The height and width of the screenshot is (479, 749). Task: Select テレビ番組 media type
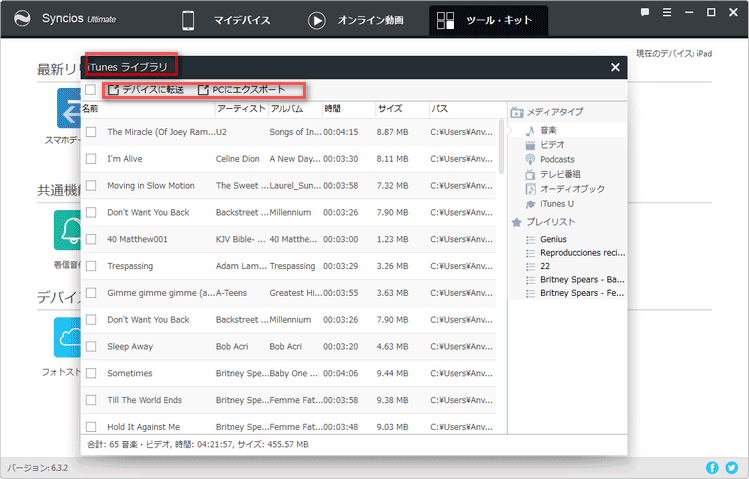coord(560,174)
